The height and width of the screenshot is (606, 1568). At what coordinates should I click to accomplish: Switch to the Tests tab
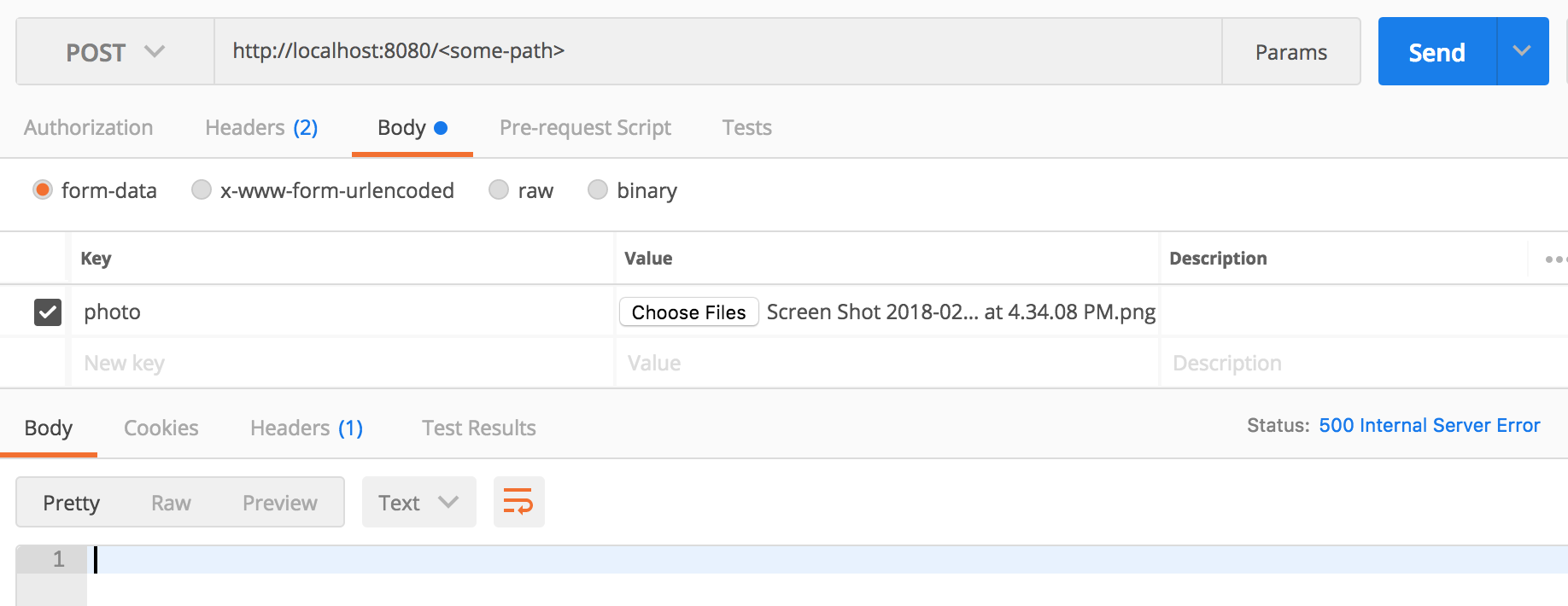pos(746,127)
